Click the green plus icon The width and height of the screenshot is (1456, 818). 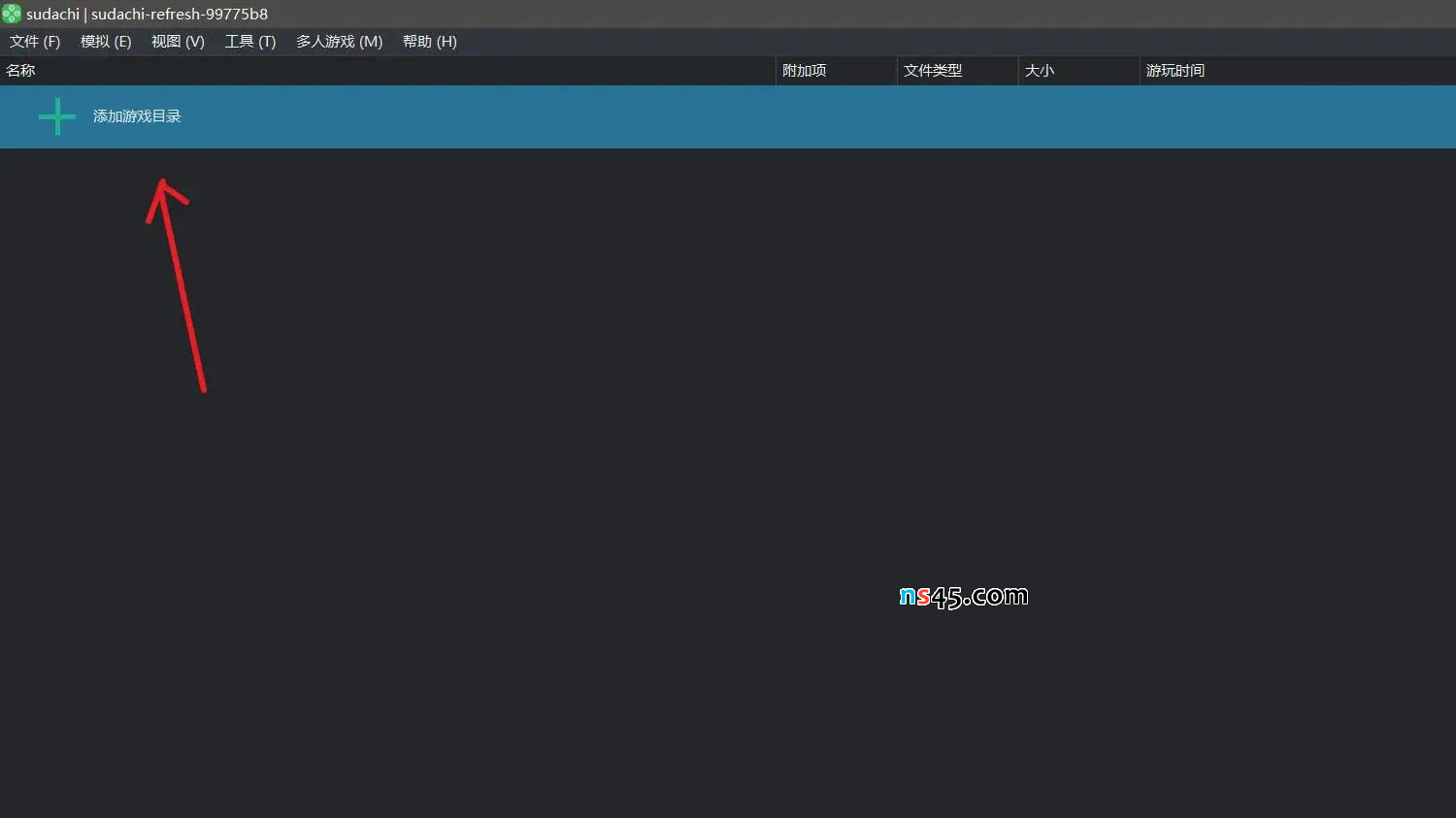click(56, 116)
